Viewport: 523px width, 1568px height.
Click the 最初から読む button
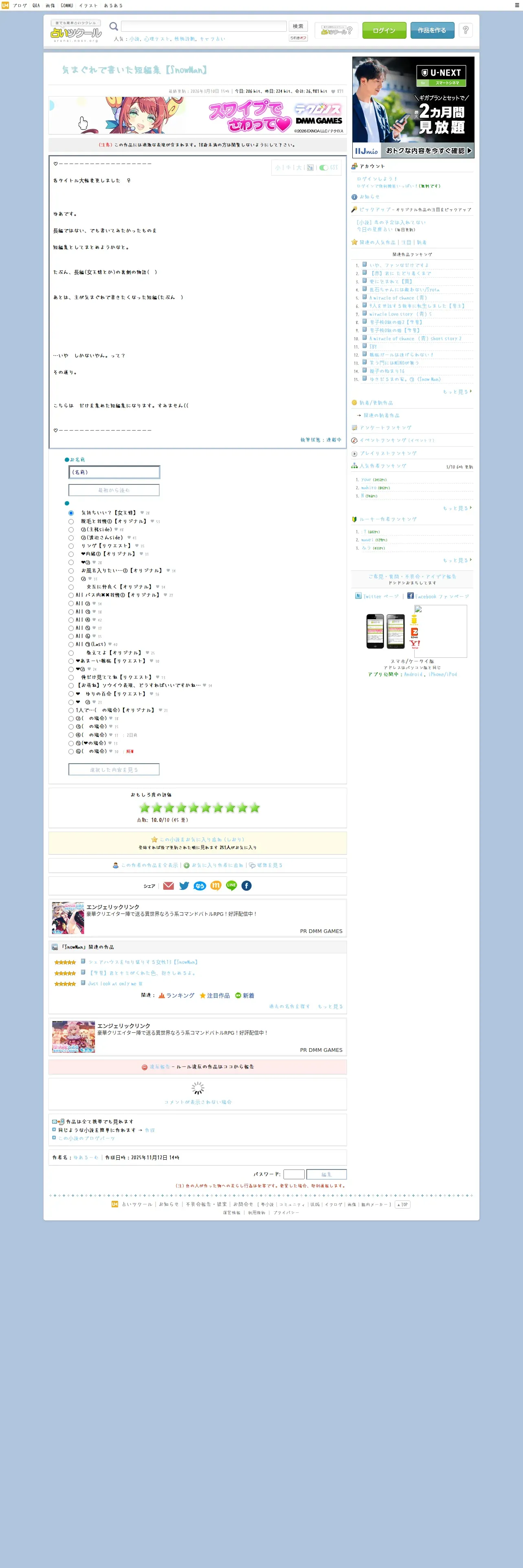click(114, 490)
